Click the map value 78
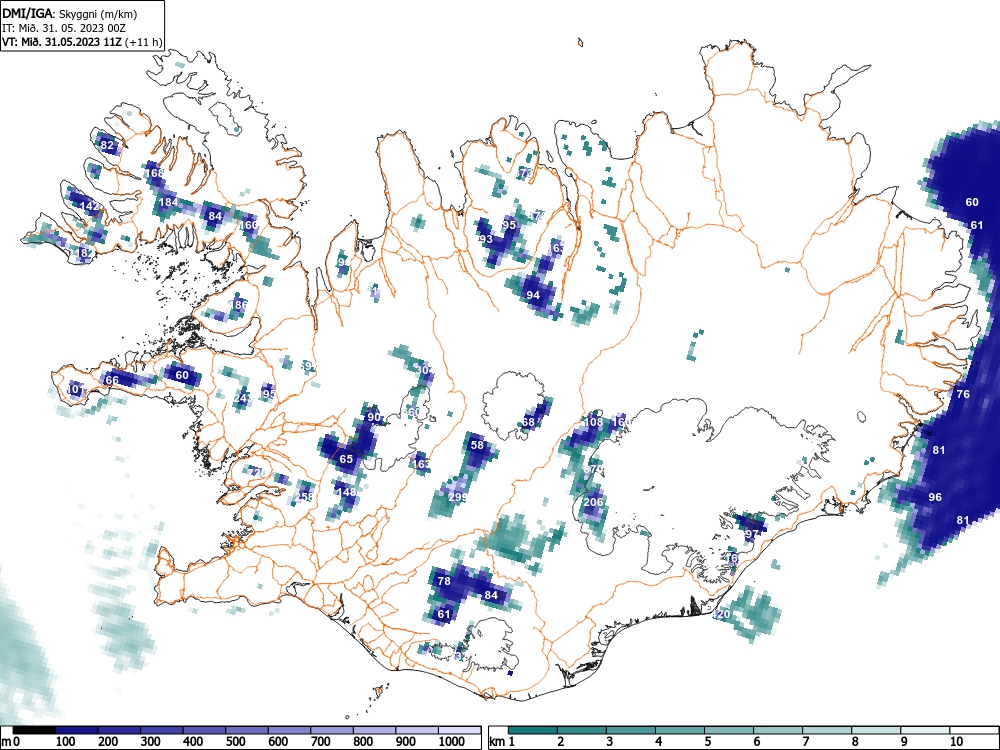The width and height of the screenshot is (1000, 750). [444, 581]
